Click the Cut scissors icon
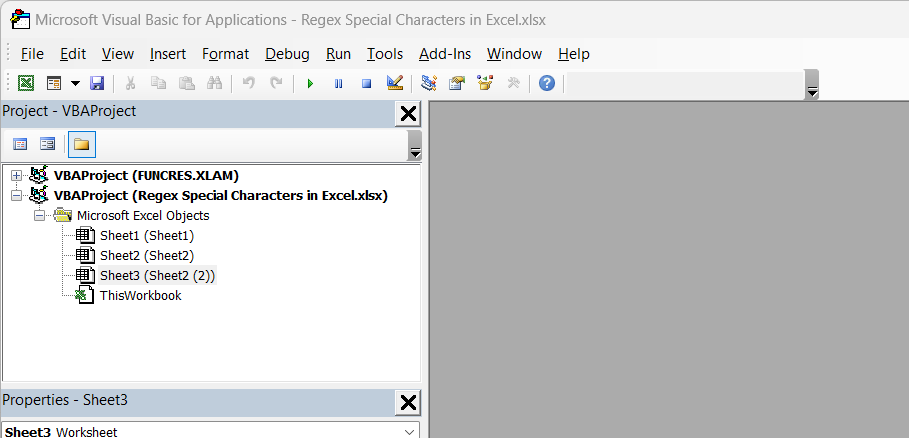 pos(130,83)
